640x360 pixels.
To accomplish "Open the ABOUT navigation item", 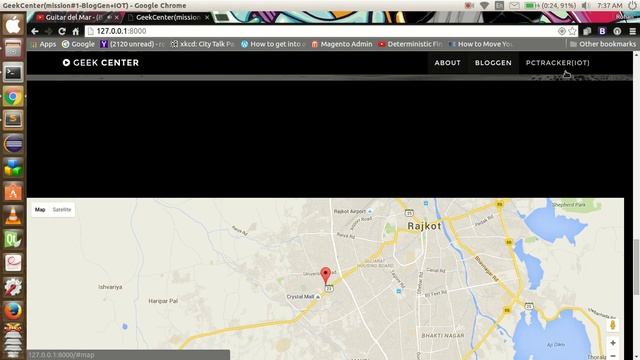I will coord(447,63).
